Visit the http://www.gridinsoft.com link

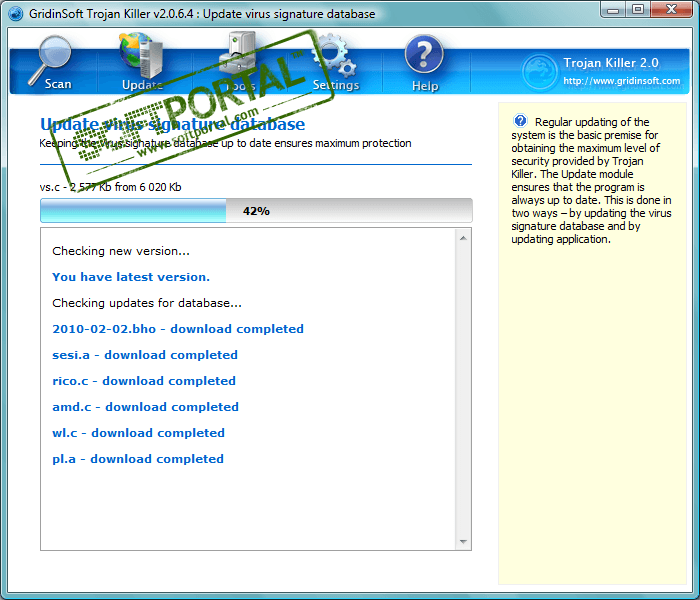pos(621,81)
